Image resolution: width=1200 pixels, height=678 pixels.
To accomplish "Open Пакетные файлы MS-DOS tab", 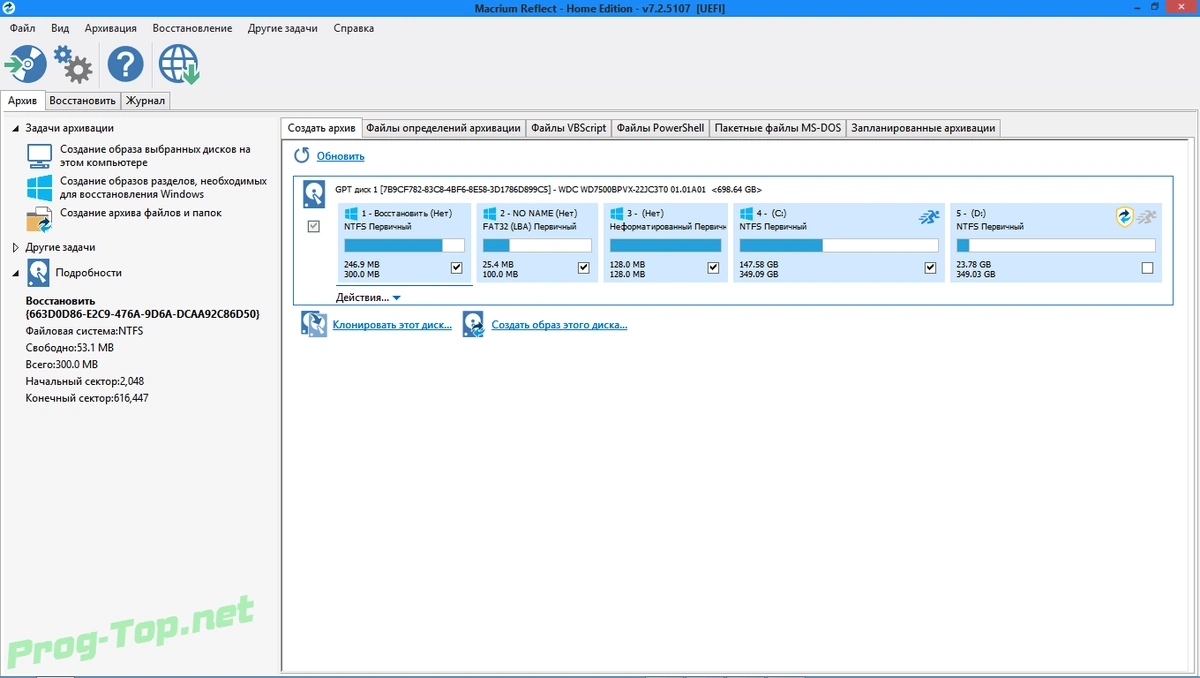I will 778,128.
